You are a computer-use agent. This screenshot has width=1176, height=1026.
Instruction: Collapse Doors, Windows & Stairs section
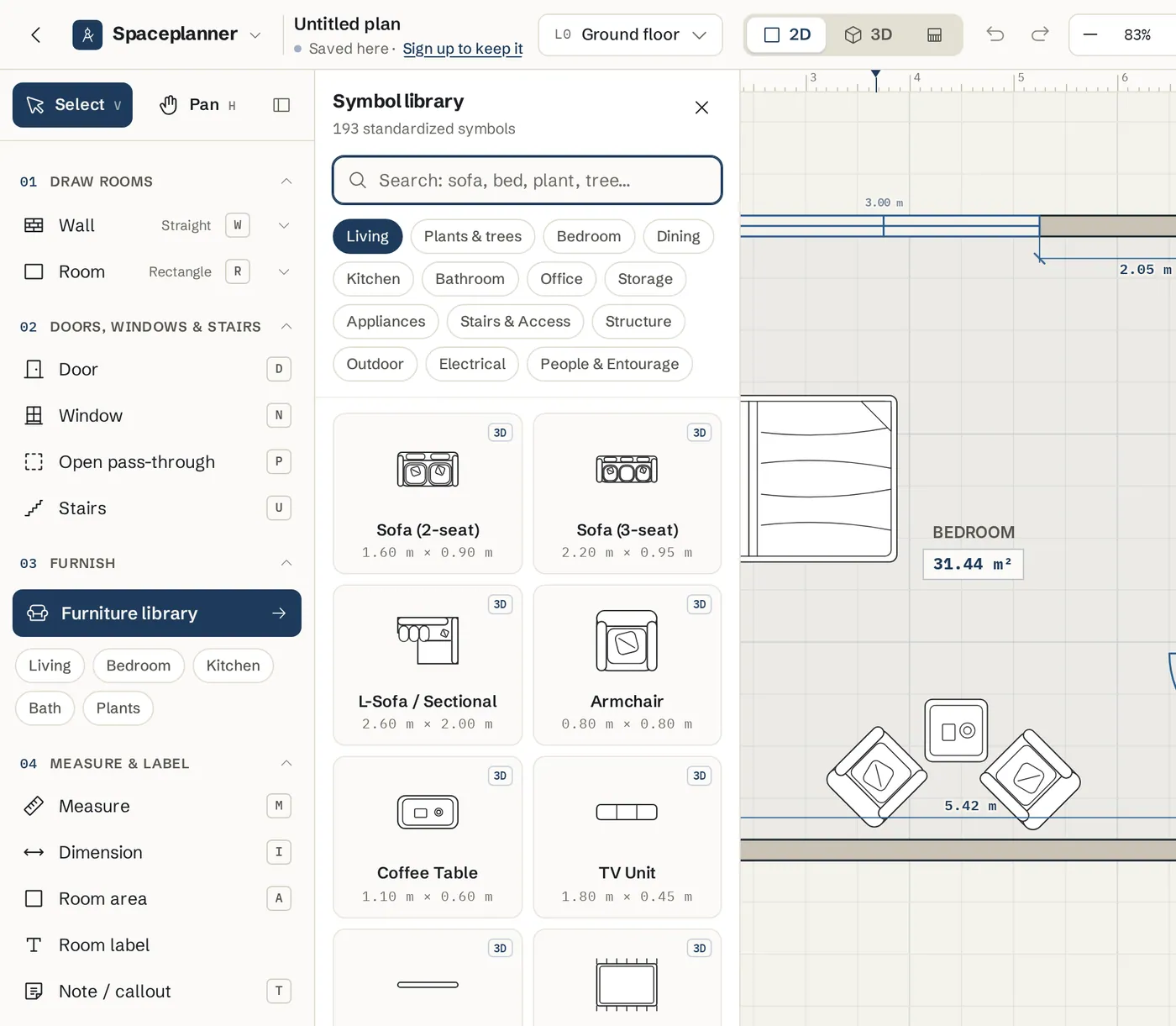pos(286,326)
